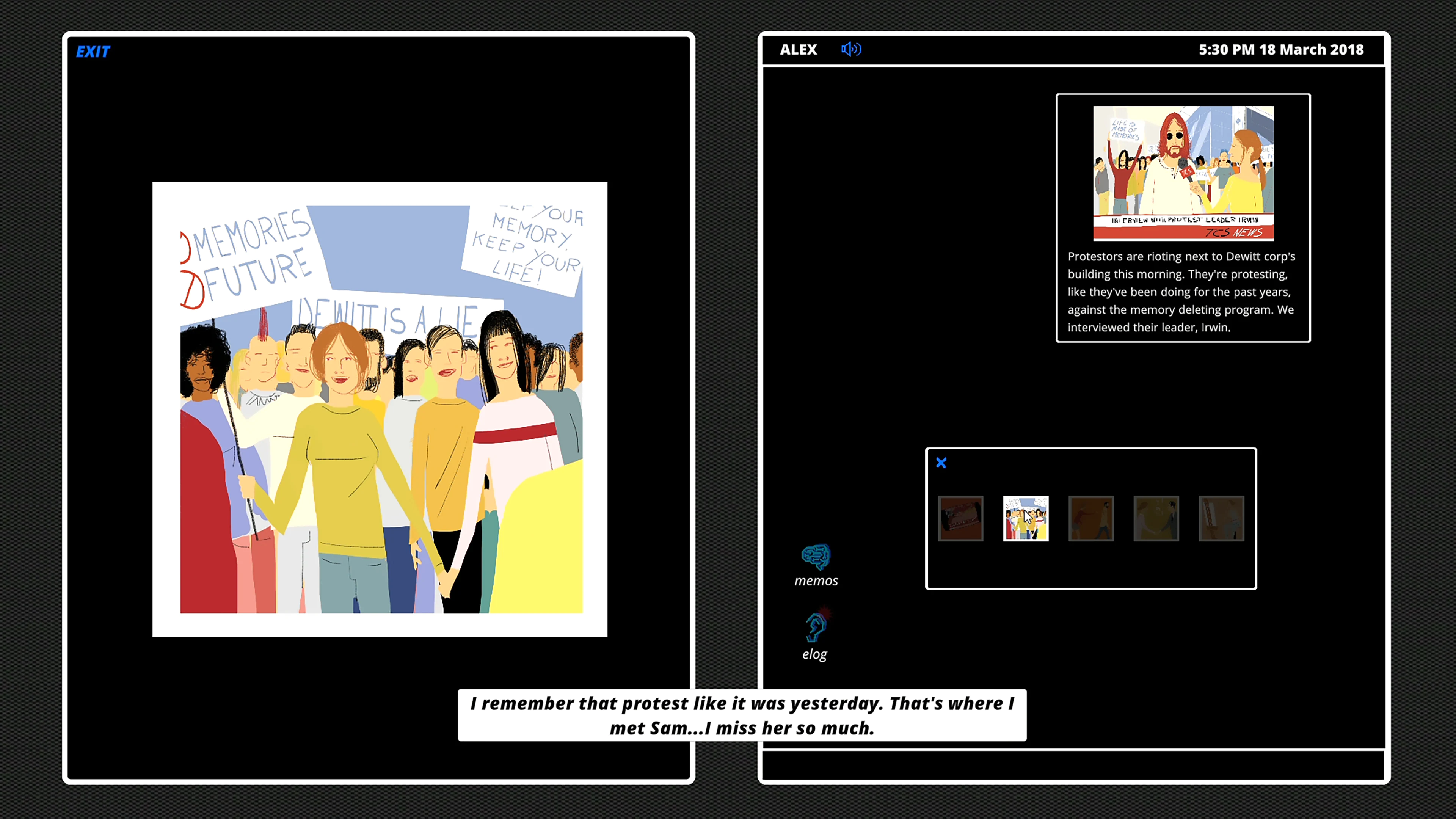Image resolution: width=1456 pixels, height=819 pixels.
Task: Click ALEX in the title bar
Action: [x=799, y=49]
